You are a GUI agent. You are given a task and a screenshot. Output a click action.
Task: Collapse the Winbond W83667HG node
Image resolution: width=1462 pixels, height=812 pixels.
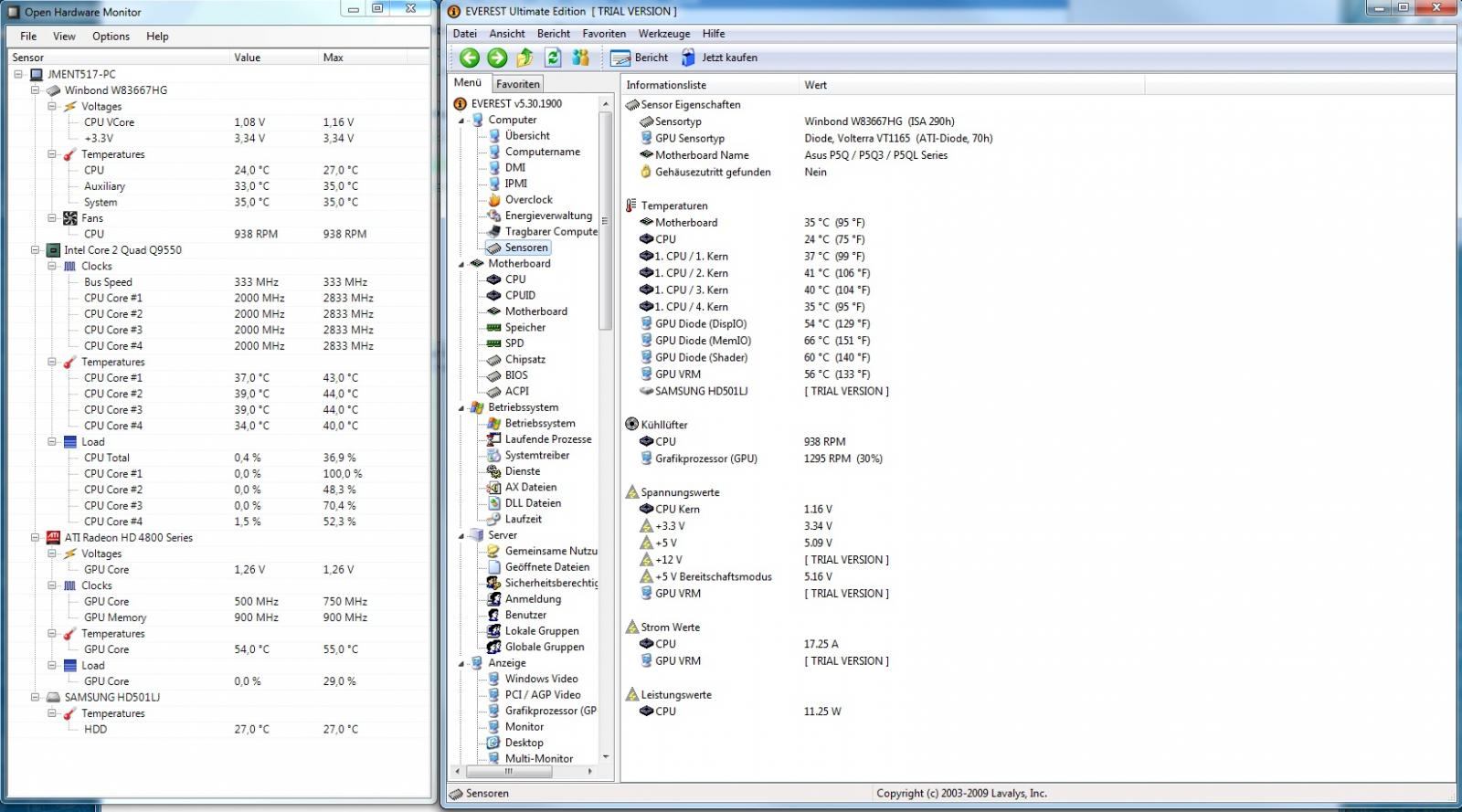tap(36, 90)
